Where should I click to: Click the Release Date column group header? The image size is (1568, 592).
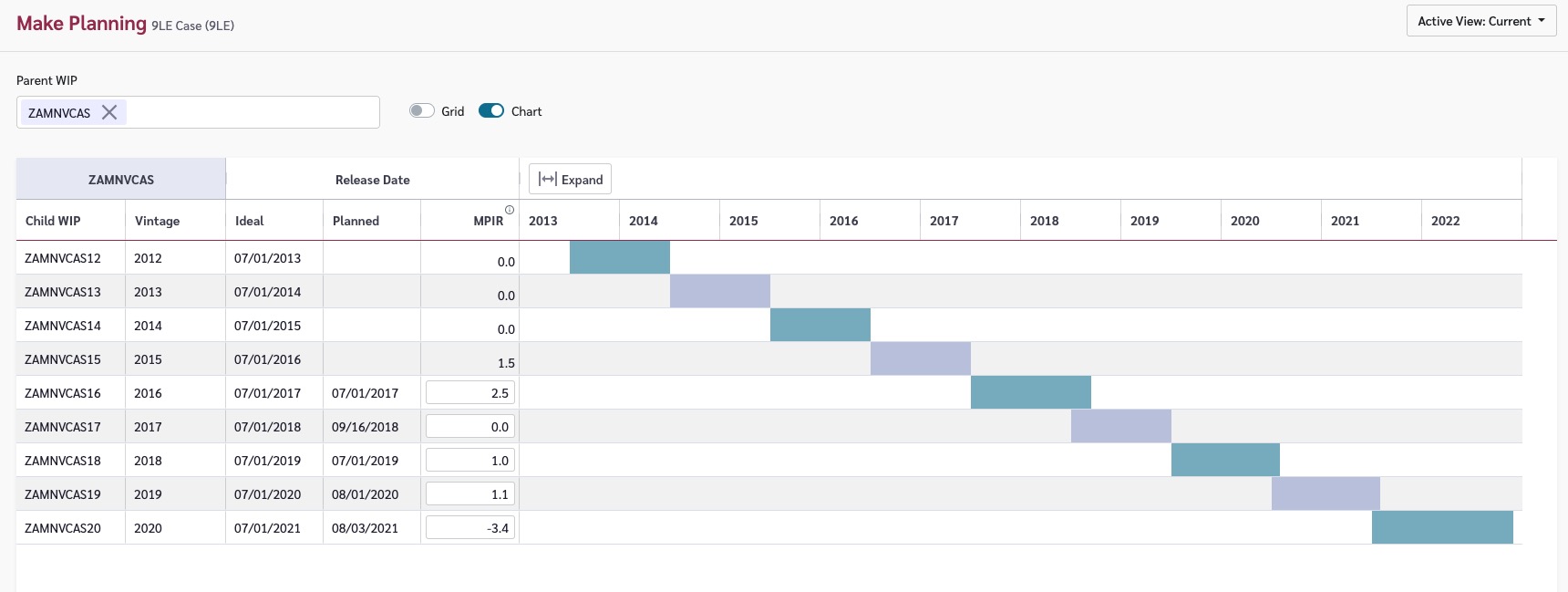point(372,180)
